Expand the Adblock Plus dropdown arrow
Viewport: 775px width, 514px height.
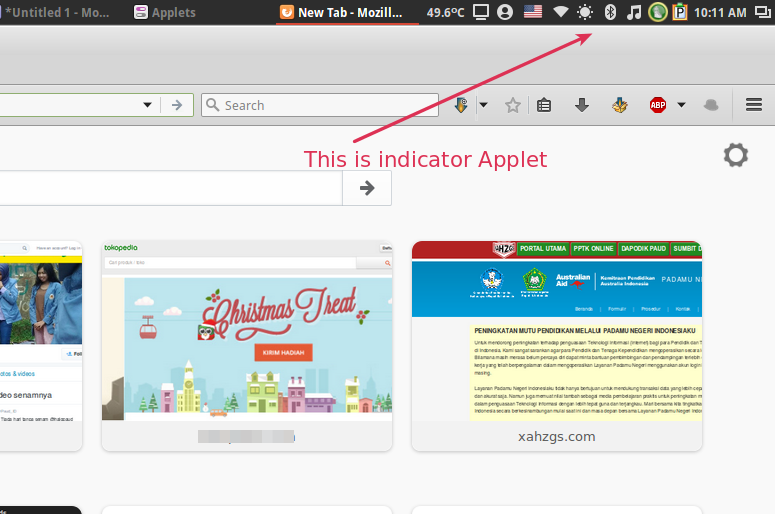(x=681, y=105)
